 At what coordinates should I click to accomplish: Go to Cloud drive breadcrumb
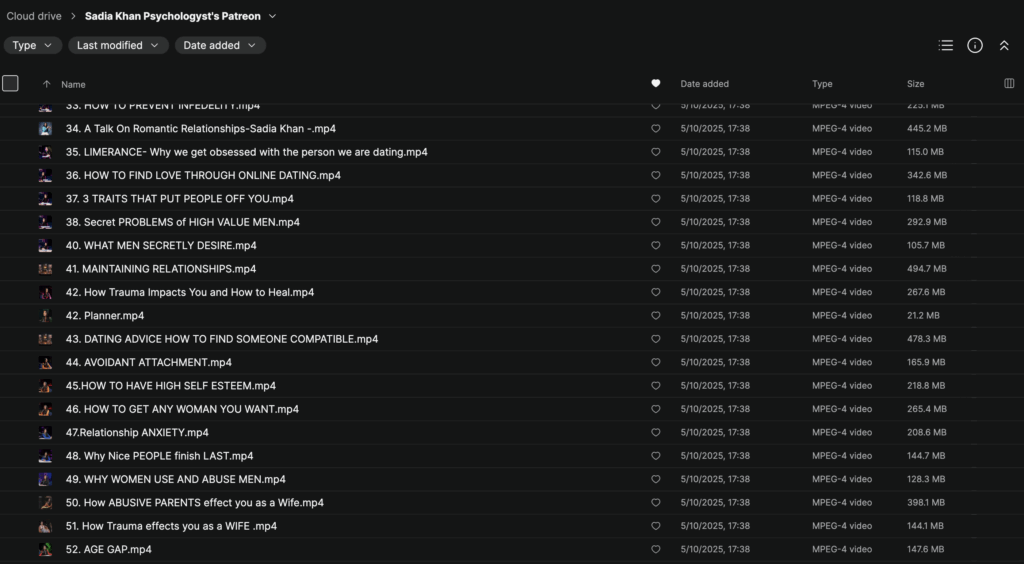[x=34, y=16]
